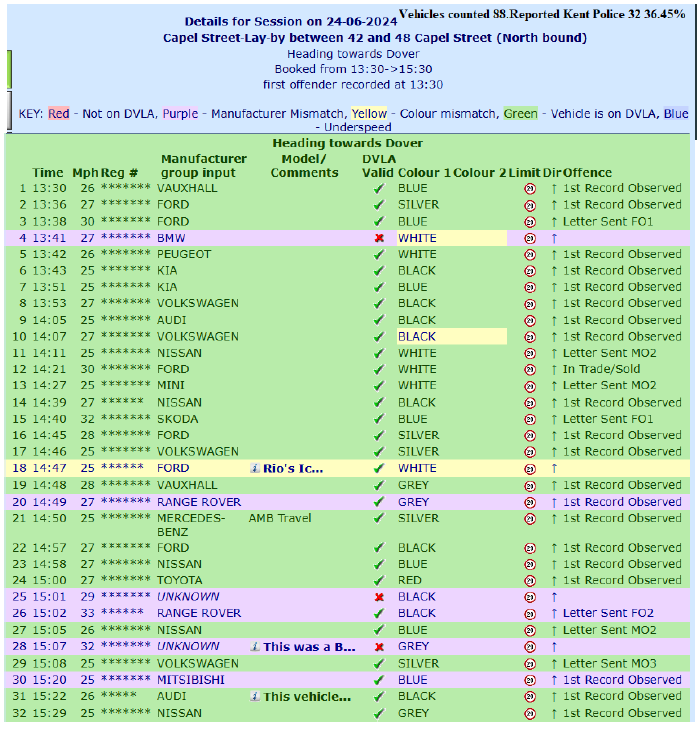Click green tick in row 9 AUDI

(379, 320)
